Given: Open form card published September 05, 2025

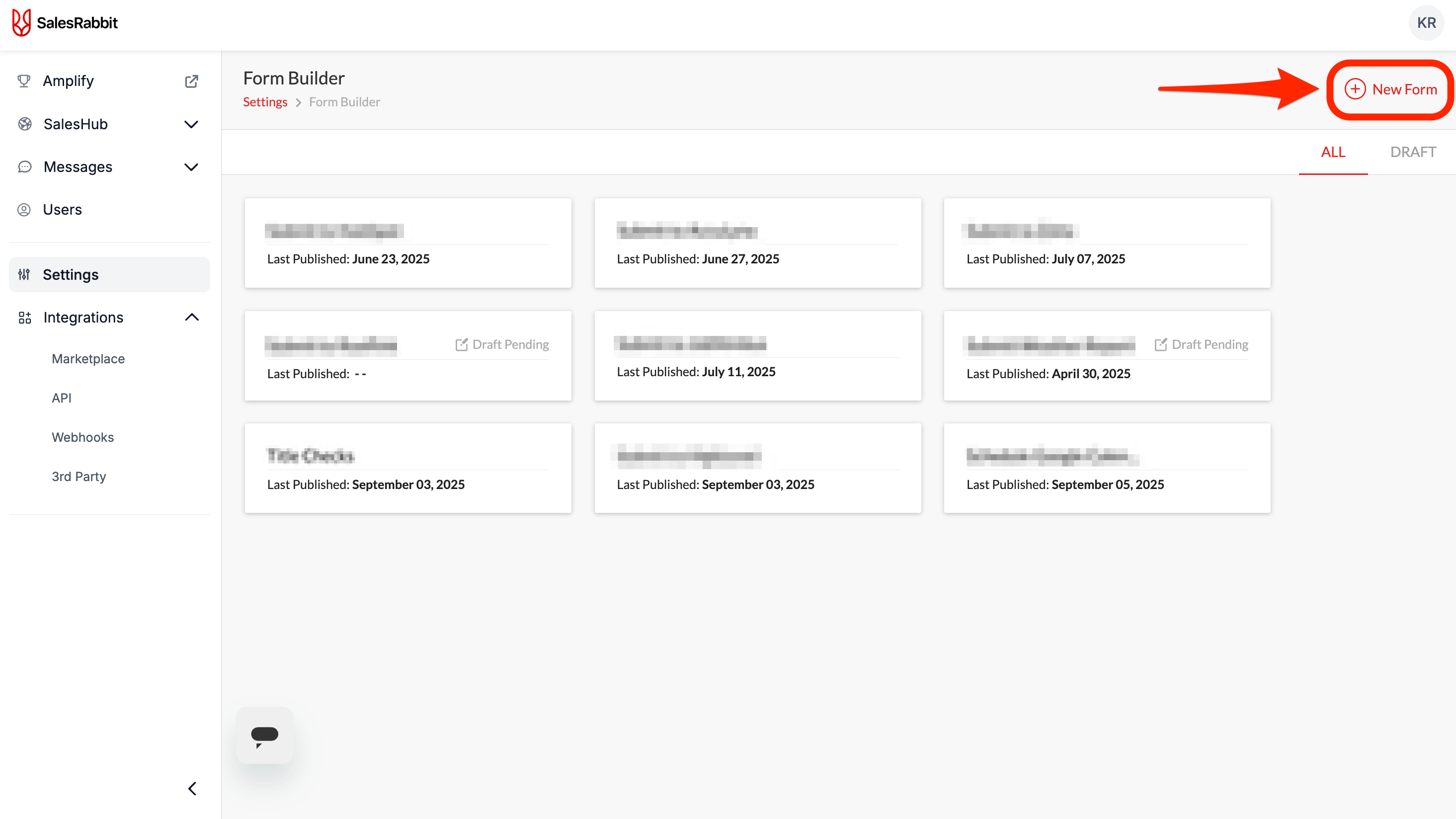Looking at the screenshot, I should (1107, 468).
